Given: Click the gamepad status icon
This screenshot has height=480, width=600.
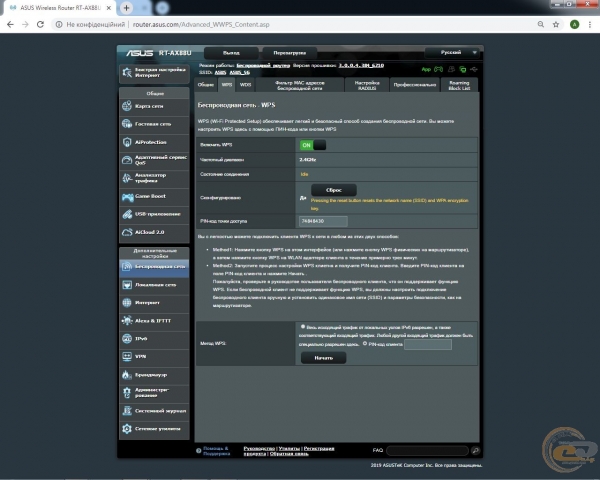Looking at the screenshot, I should pyautogui.click(x=439, y=69).
